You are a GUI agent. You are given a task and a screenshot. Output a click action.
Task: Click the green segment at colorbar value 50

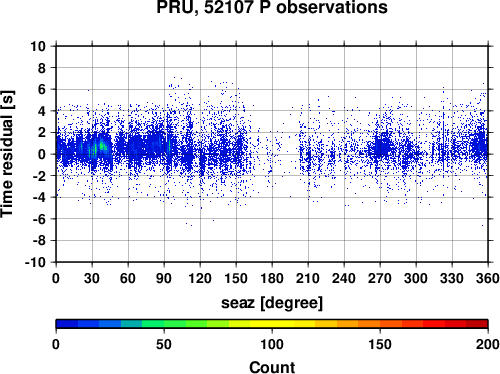pyautogui.click(x=164, y=324)
